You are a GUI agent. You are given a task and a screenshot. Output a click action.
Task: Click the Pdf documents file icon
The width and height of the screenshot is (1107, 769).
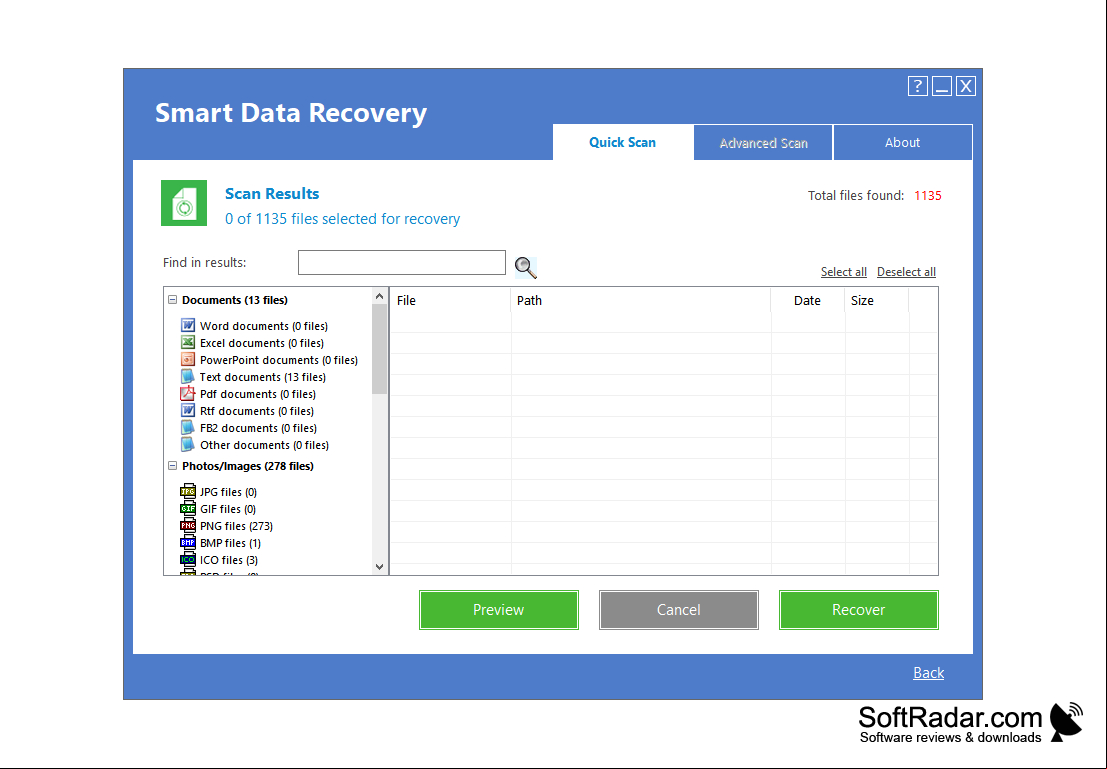[x=187, y=393]
